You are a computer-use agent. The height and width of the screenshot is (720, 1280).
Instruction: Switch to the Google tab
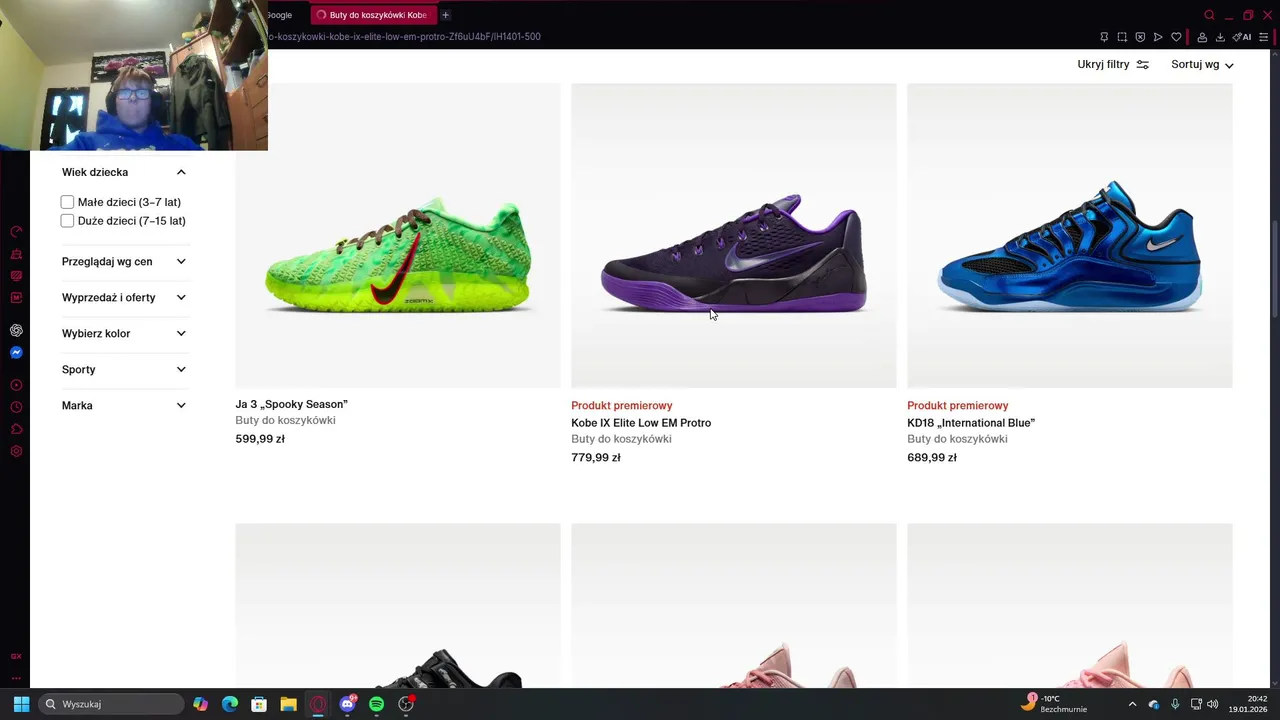[x=280, y=15]
